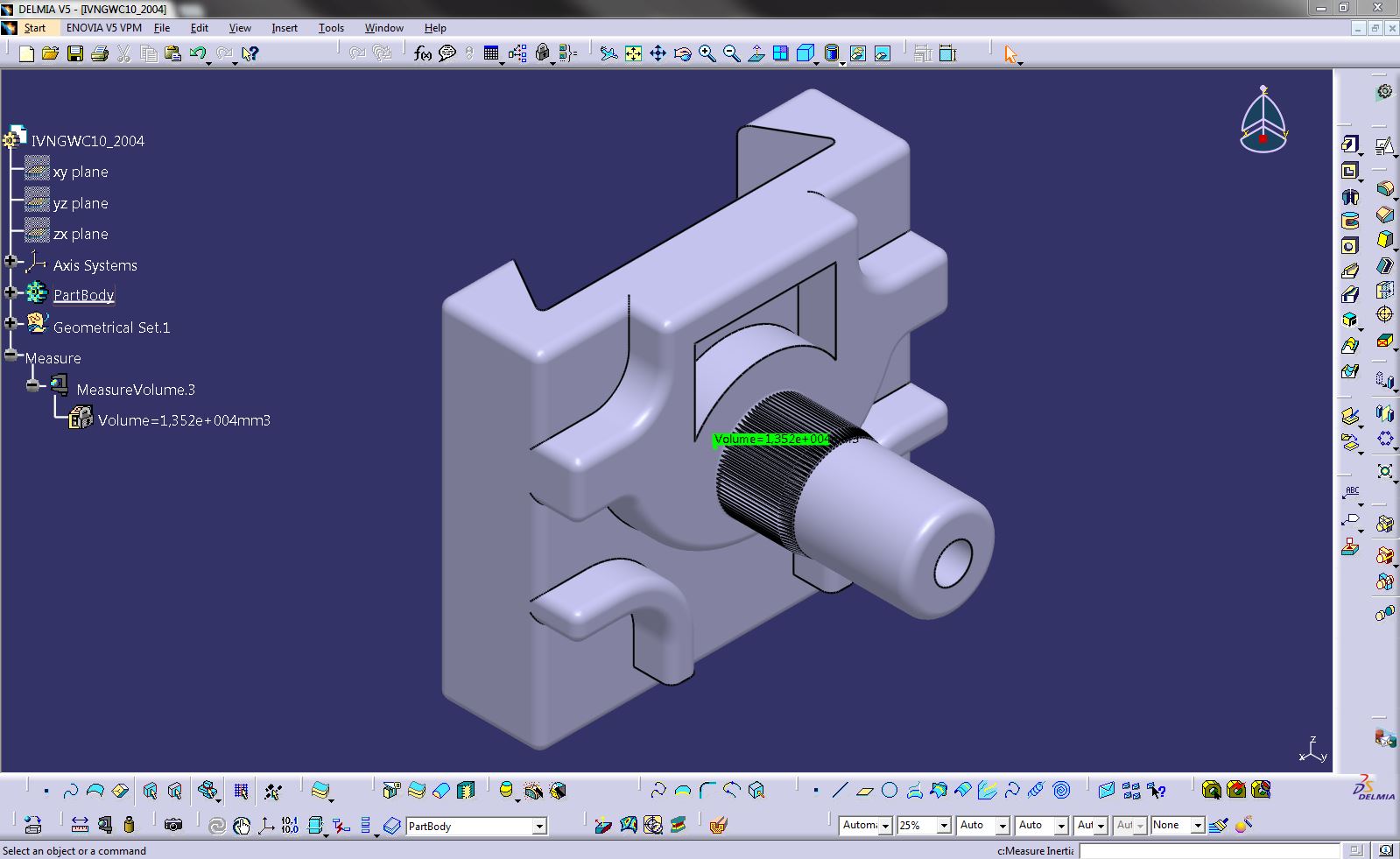Click the Fit All In view icon

click(x=633, y=53)
